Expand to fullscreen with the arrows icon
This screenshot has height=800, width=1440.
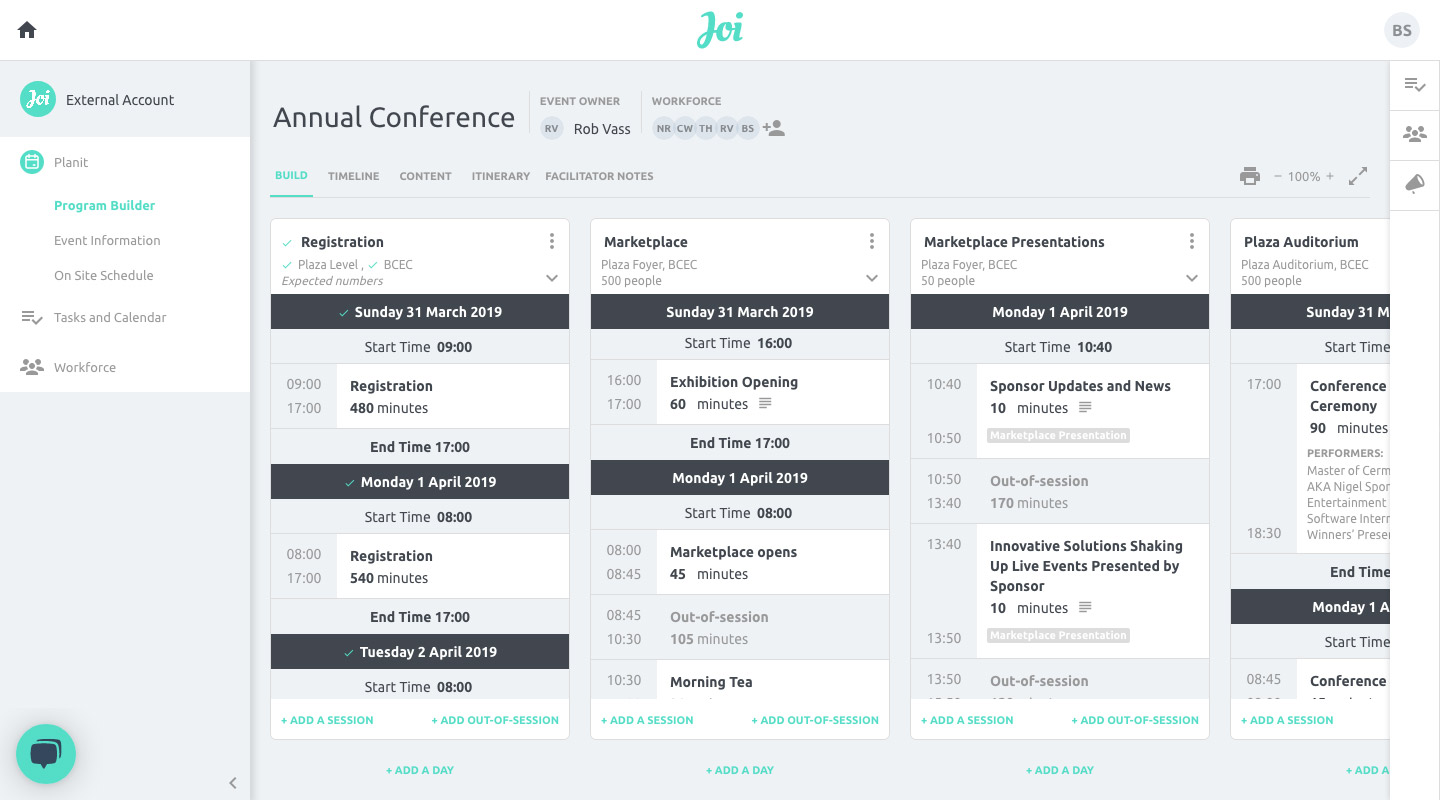1358,175
